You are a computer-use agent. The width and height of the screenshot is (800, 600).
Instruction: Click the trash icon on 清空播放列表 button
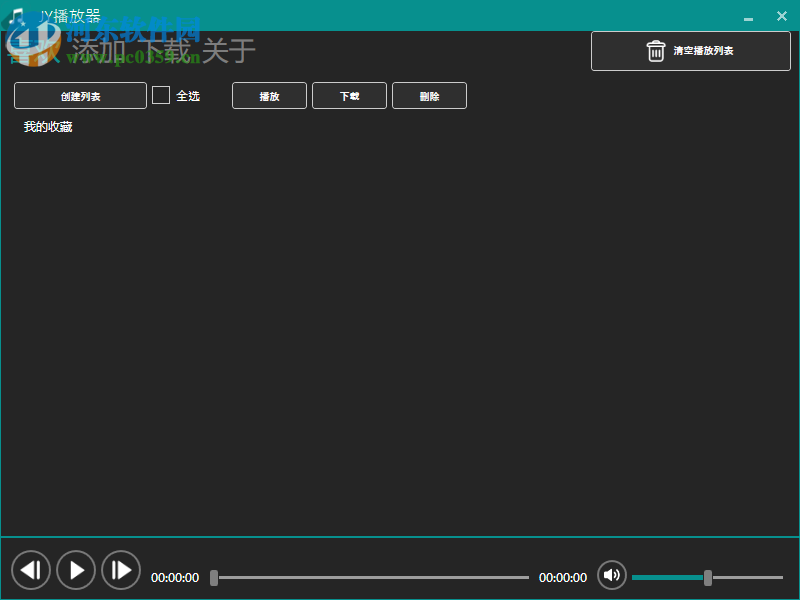click(657, 50)
